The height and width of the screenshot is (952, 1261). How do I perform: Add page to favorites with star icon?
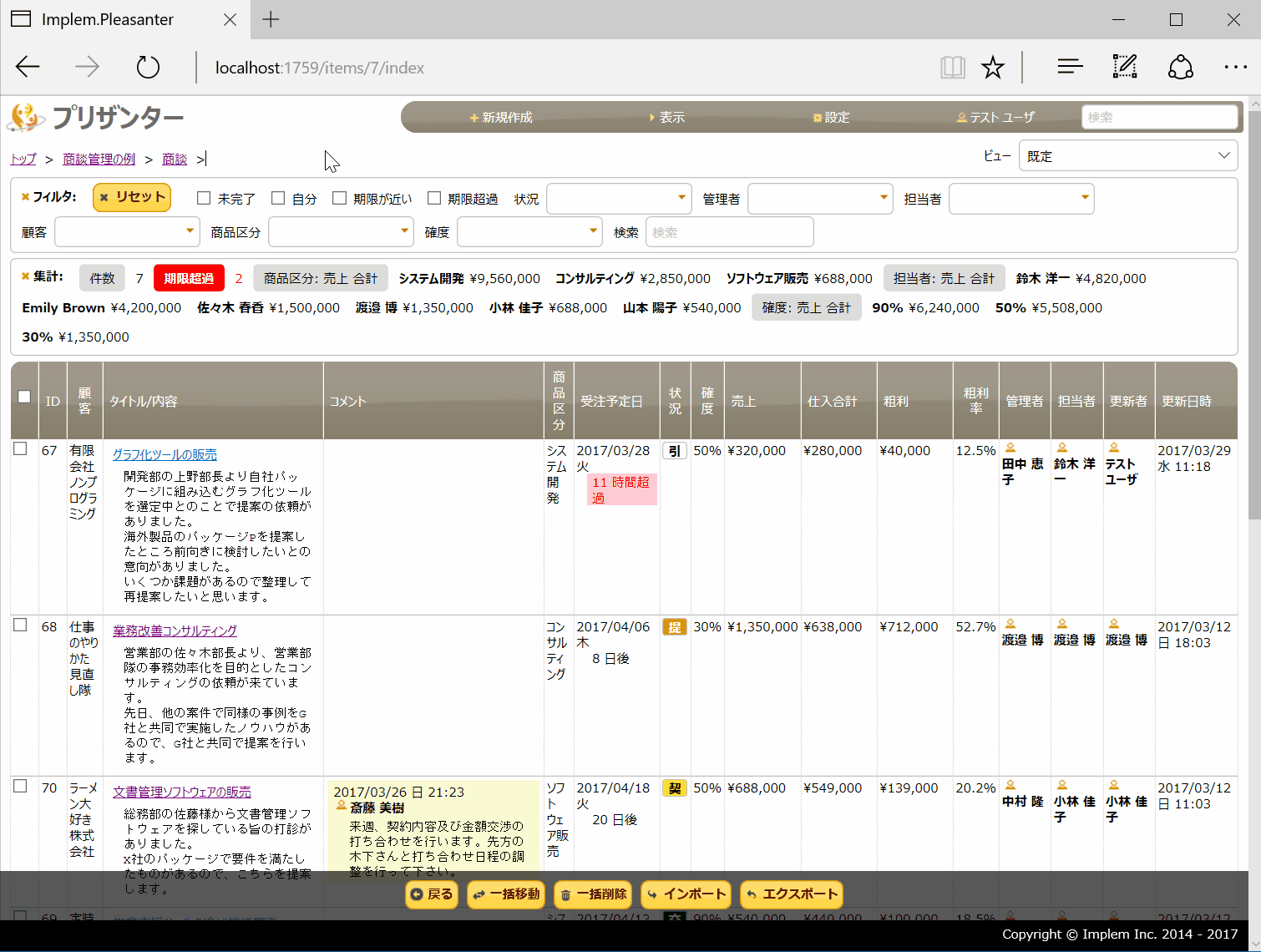(993, 67)
